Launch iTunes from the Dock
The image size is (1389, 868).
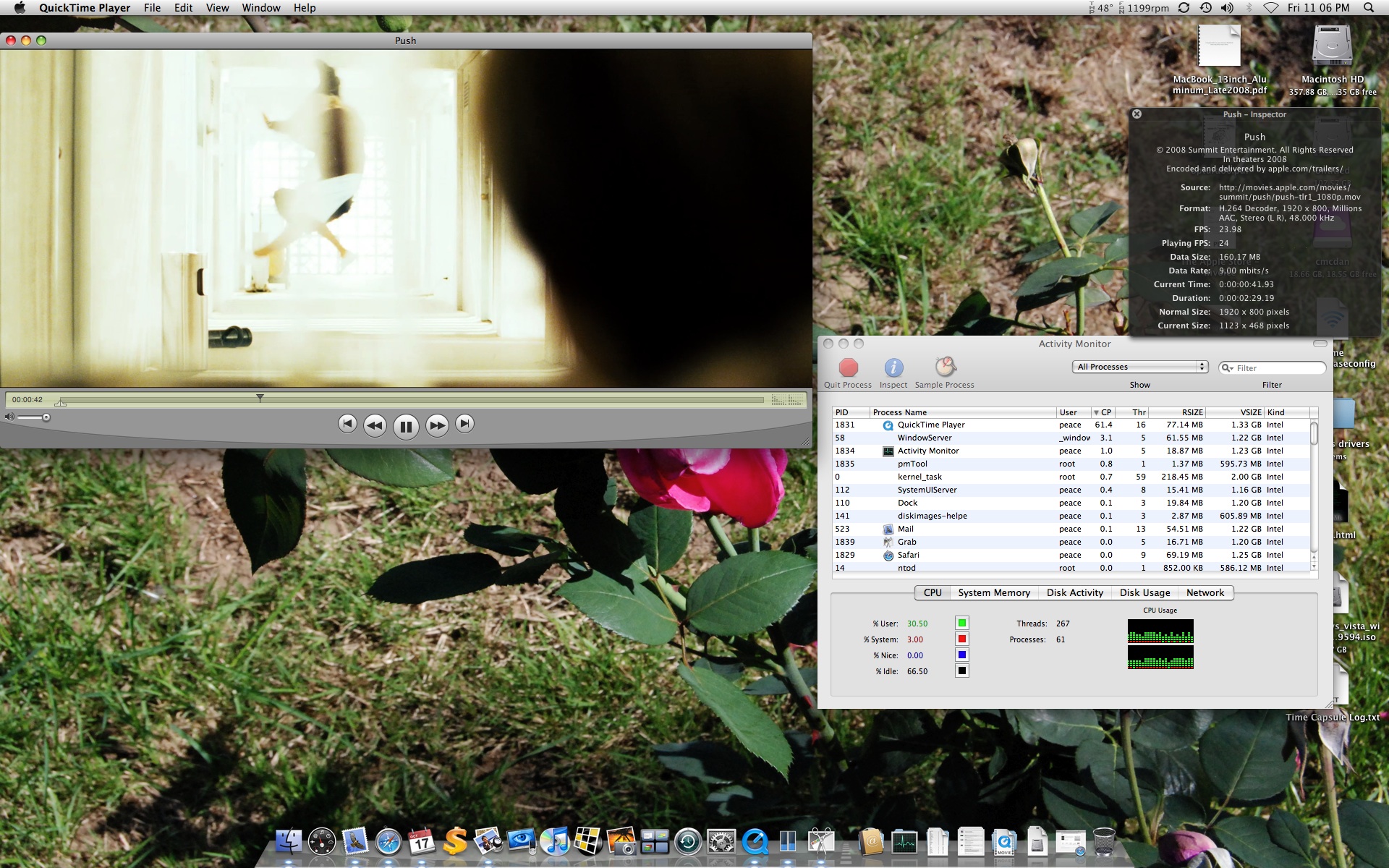point(555,842)
